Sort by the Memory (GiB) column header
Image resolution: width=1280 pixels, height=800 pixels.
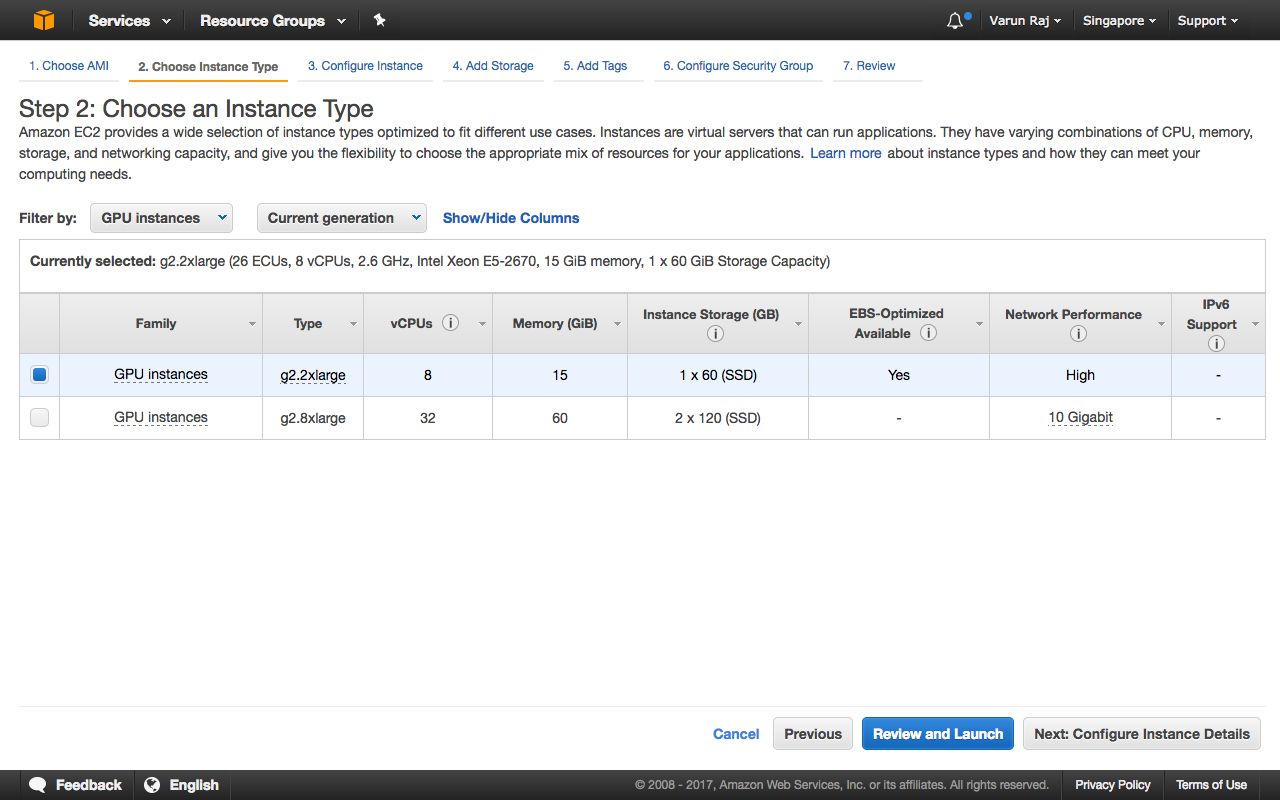pos(555,323)
